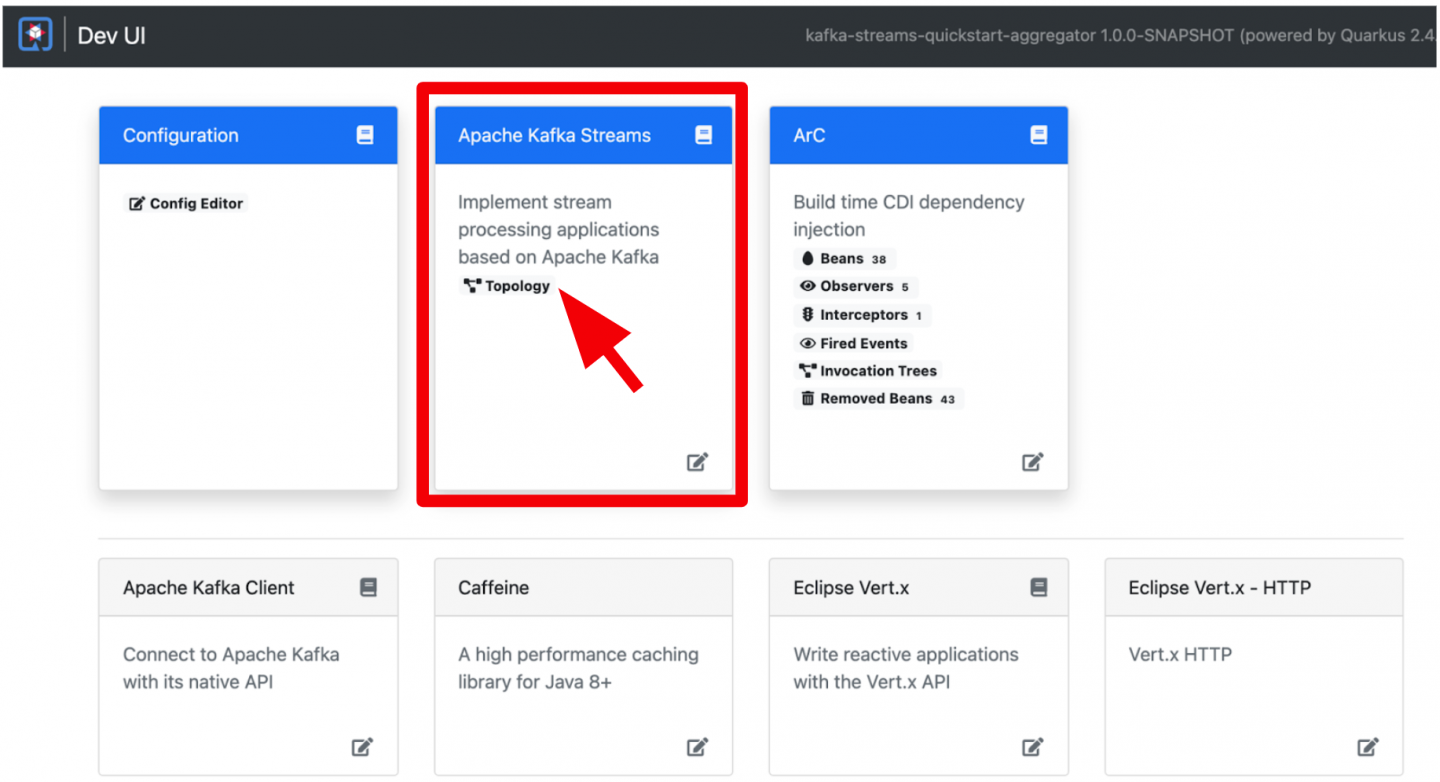Open ArC Fired Events
This screenshot has height=782, width=1440.
pos(853,343)
